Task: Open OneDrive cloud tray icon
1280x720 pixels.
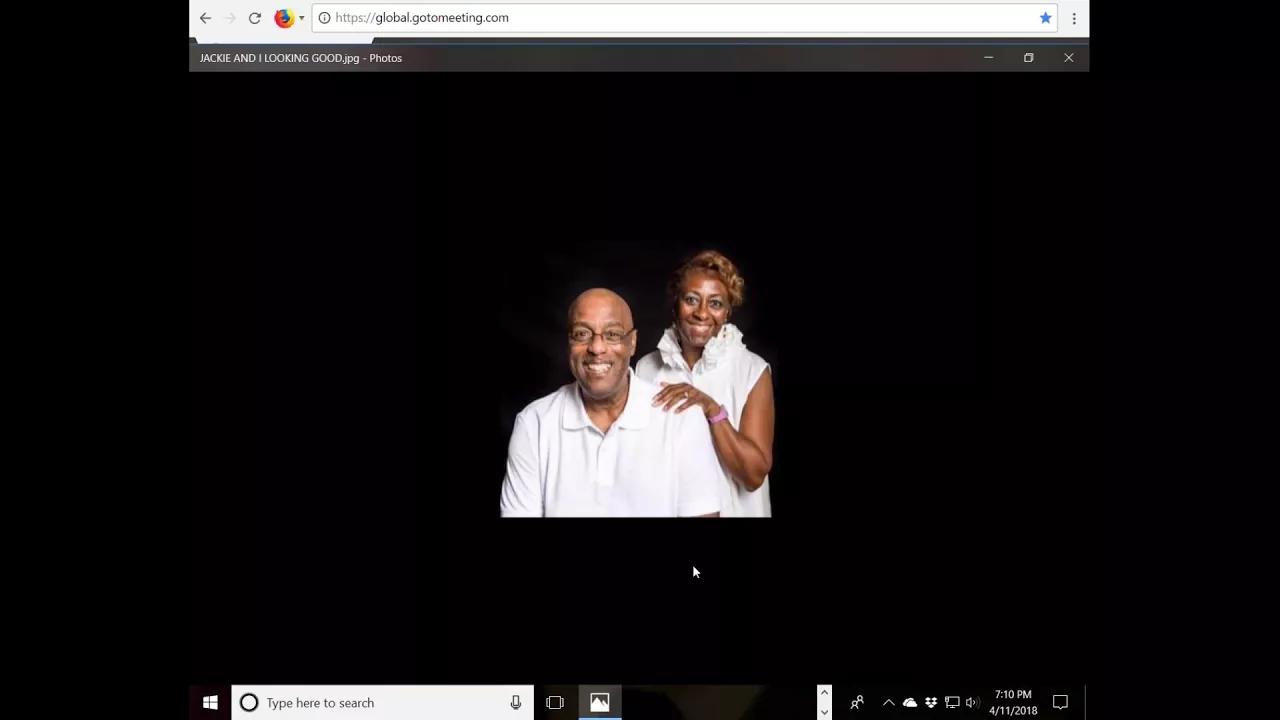Action: click(910, 703)
